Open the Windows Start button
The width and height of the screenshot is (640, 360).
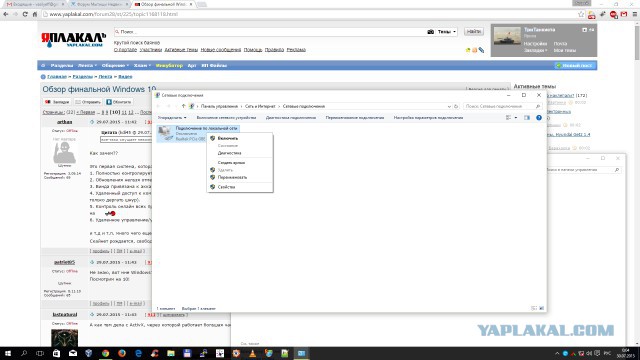(7, 353)
